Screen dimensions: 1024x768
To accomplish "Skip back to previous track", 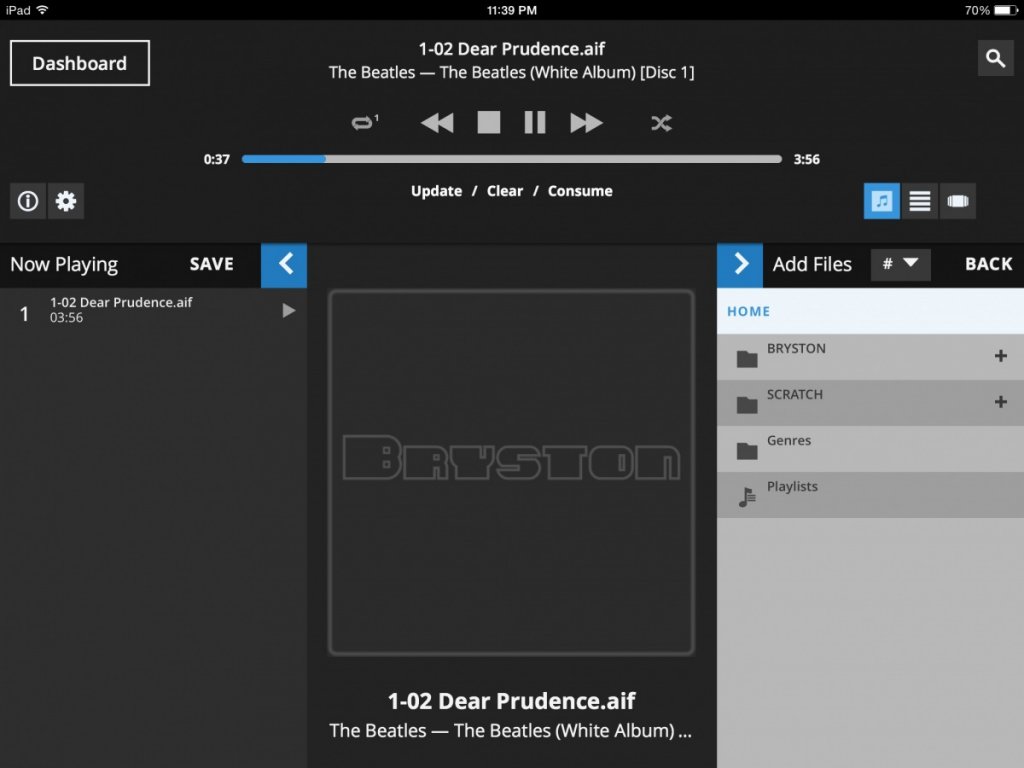I will tap(437, 123).
